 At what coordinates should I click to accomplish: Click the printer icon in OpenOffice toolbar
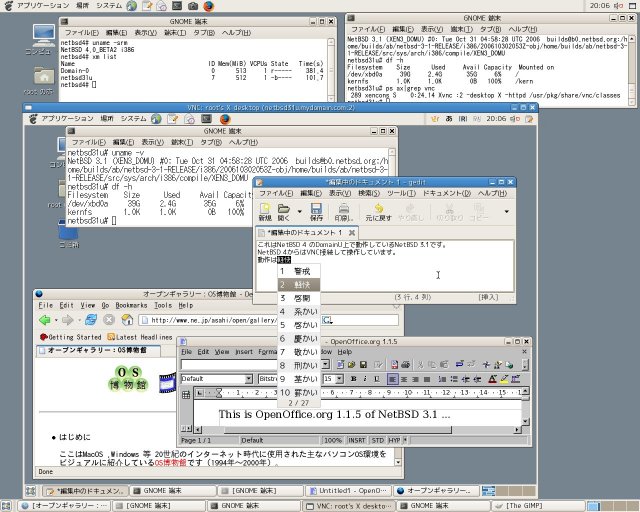pos(405,365)
